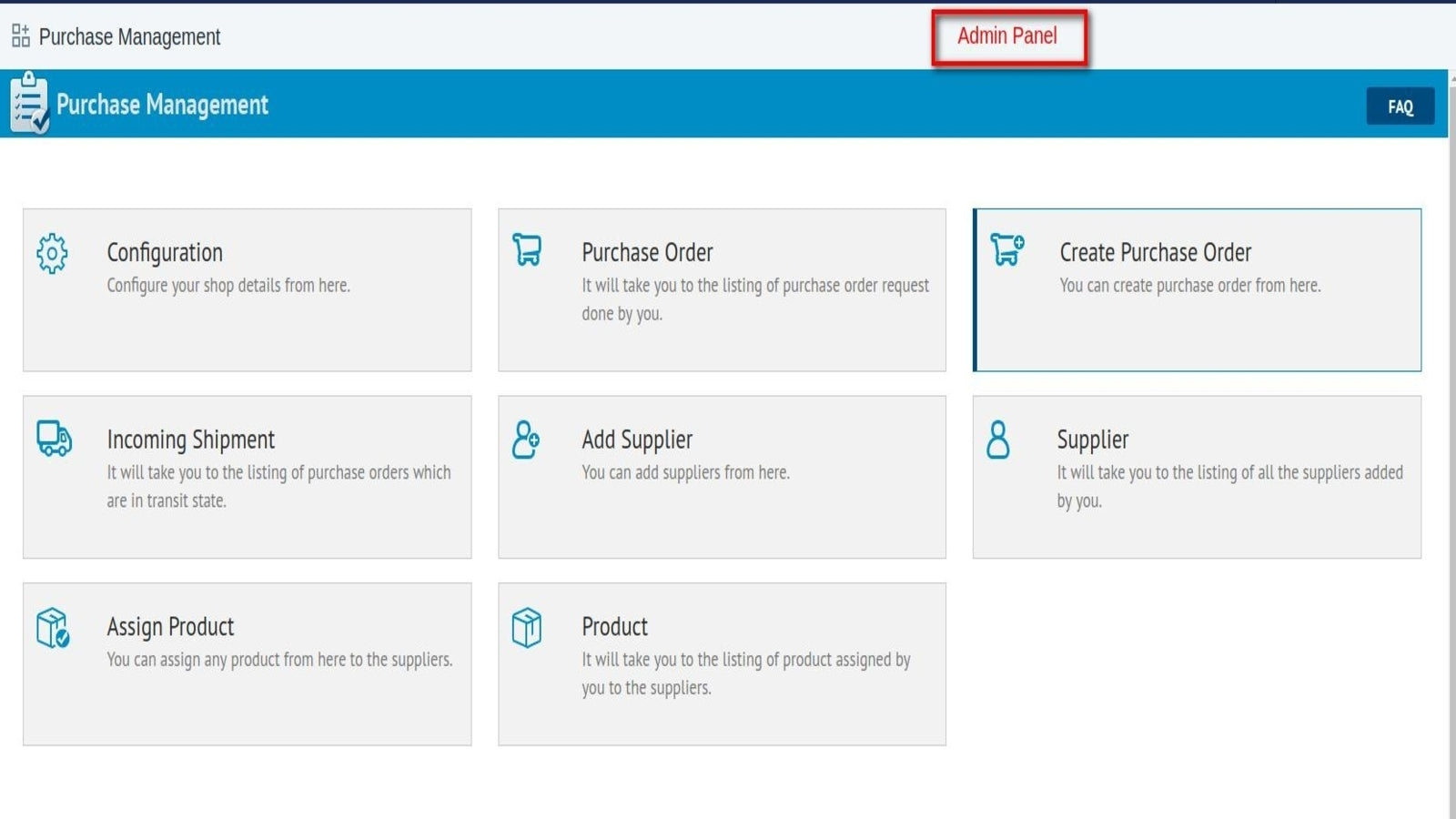Viewport: 1456px width, 819px height.
Task: Open the Incoming Shipment title
Action: tap(190, 440)
